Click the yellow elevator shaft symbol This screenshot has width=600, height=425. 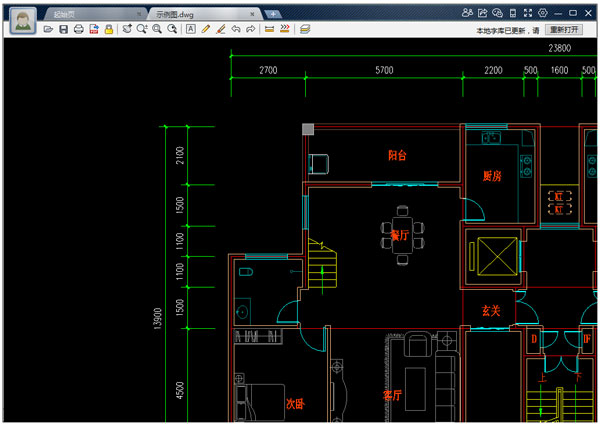tap(497, 256)
